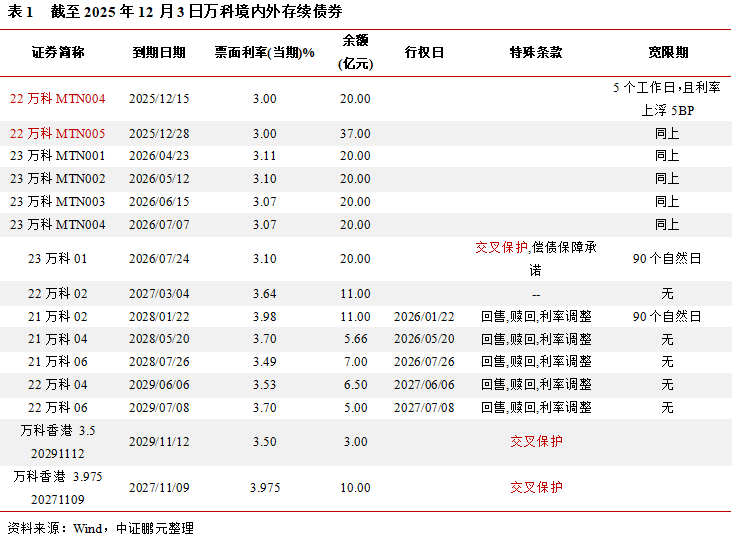Open the red 22 万科 MTN004 bond name
732x539 pixels.
coord(57,99)
